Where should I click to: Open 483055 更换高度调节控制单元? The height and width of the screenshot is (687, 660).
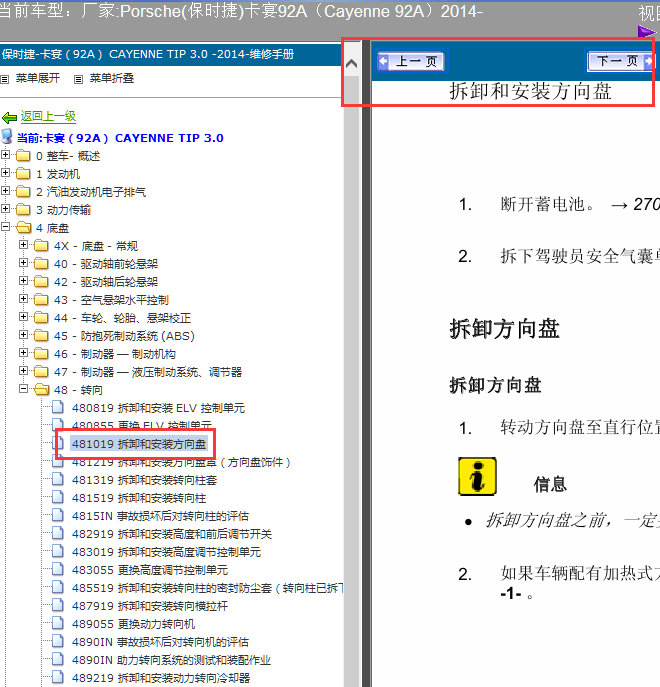[x=150, y=570]
